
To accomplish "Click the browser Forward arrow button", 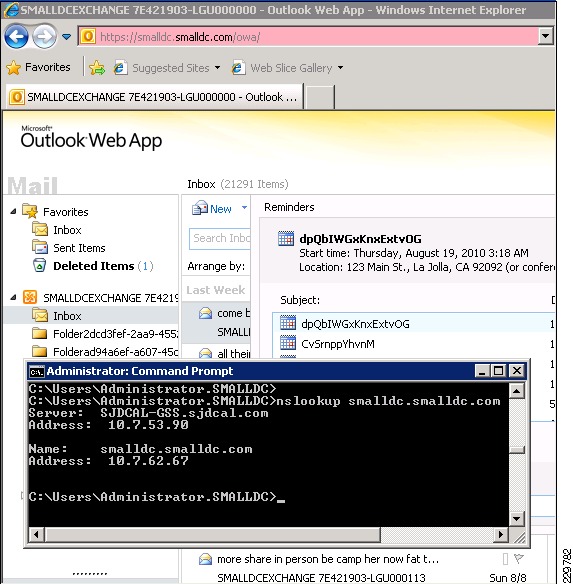I will [x=45, y=36].
